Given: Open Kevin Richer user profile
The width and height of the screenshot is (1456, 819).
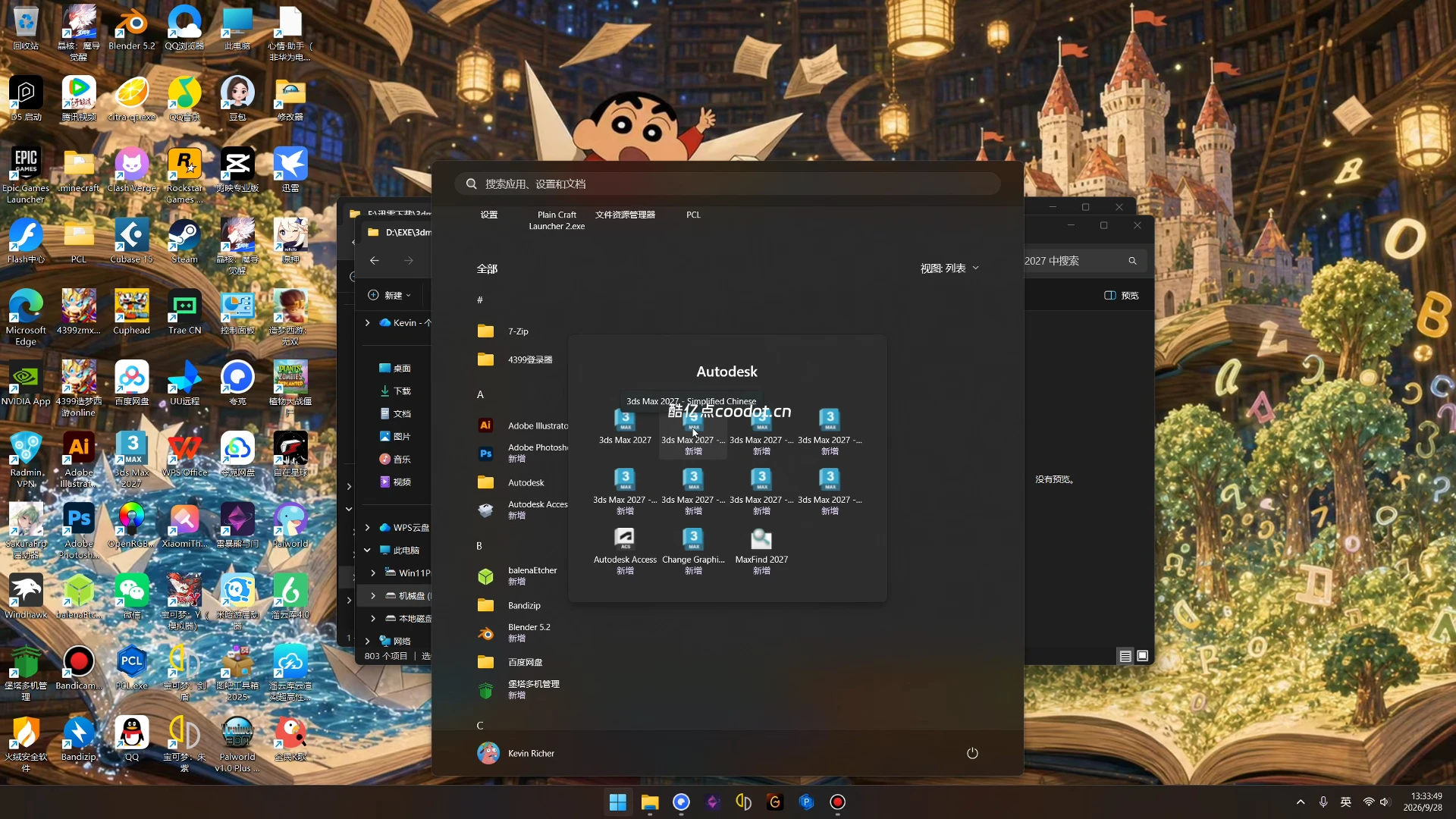Looking at the screenshot, I should click(x=516, y=753).
